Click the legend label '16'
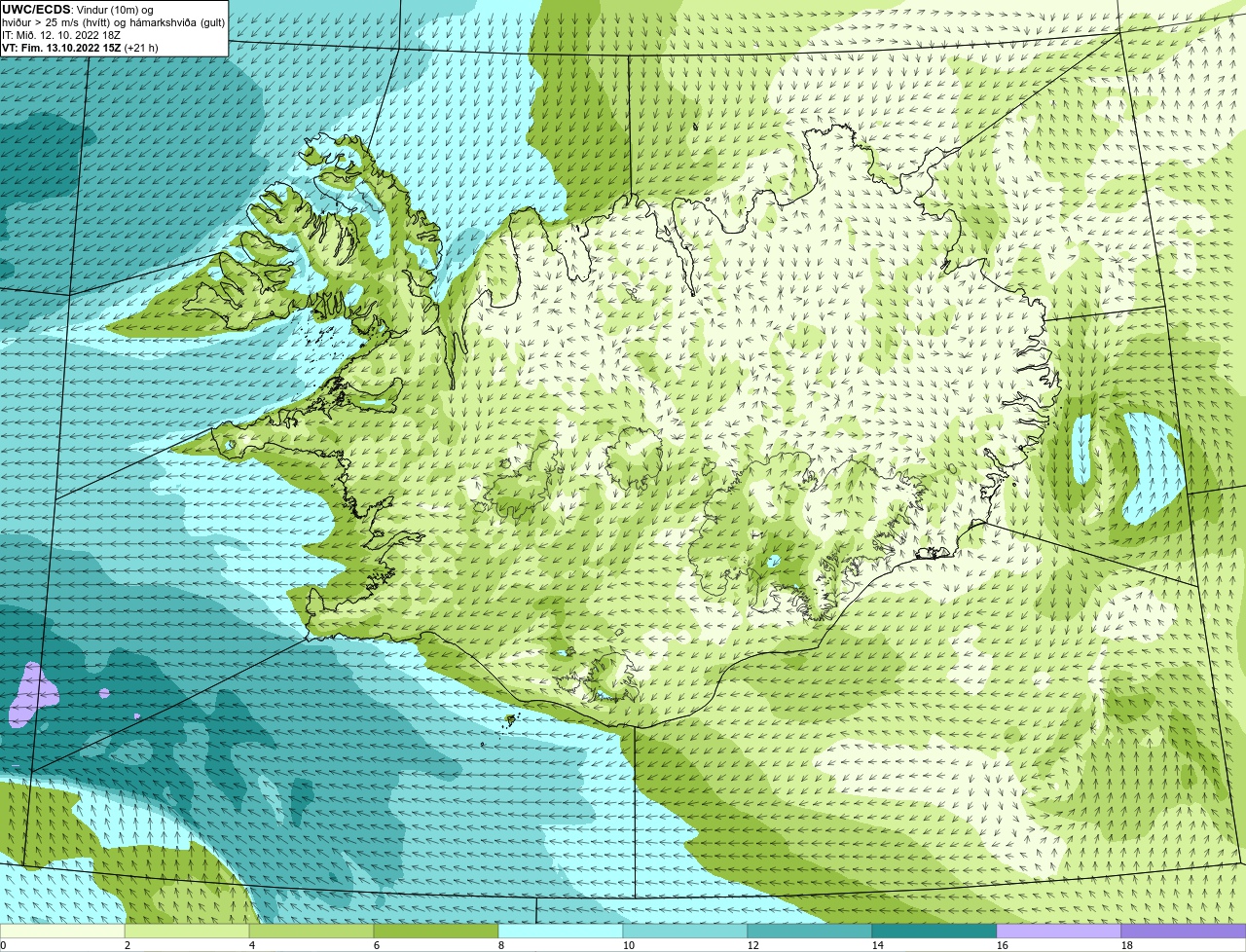The width and height of the screenshot is (1246, 952). click(1002, 945)
